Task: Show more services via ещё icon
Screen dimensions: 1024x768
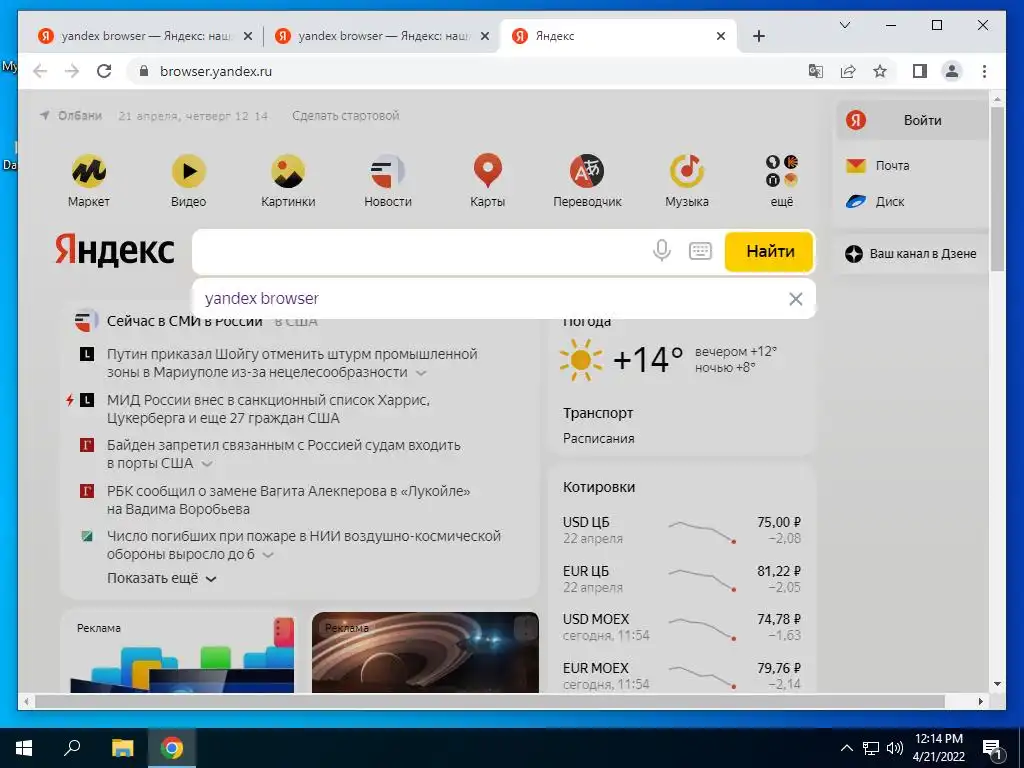Action: [782, 171]
